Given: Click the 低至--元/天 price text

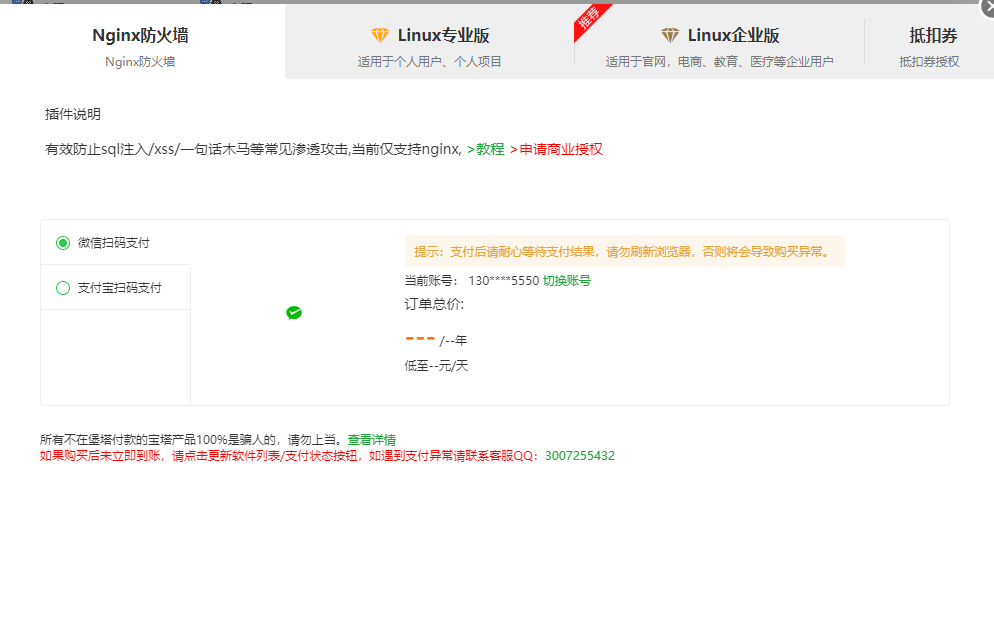Looking at the screenshot, I should point(436,365).
